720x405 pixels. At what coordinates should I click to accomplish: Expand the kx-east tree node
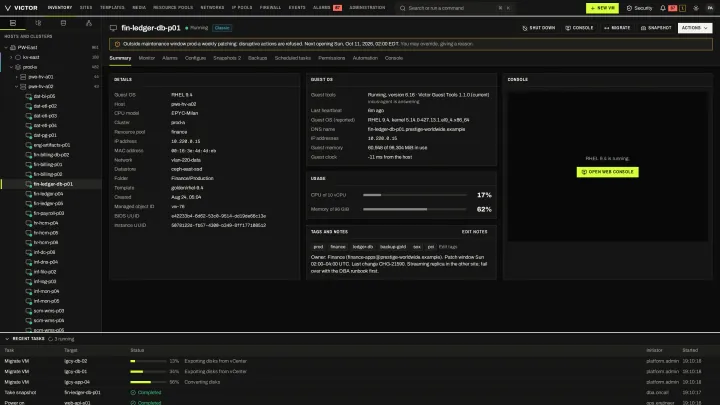[11, 57]
